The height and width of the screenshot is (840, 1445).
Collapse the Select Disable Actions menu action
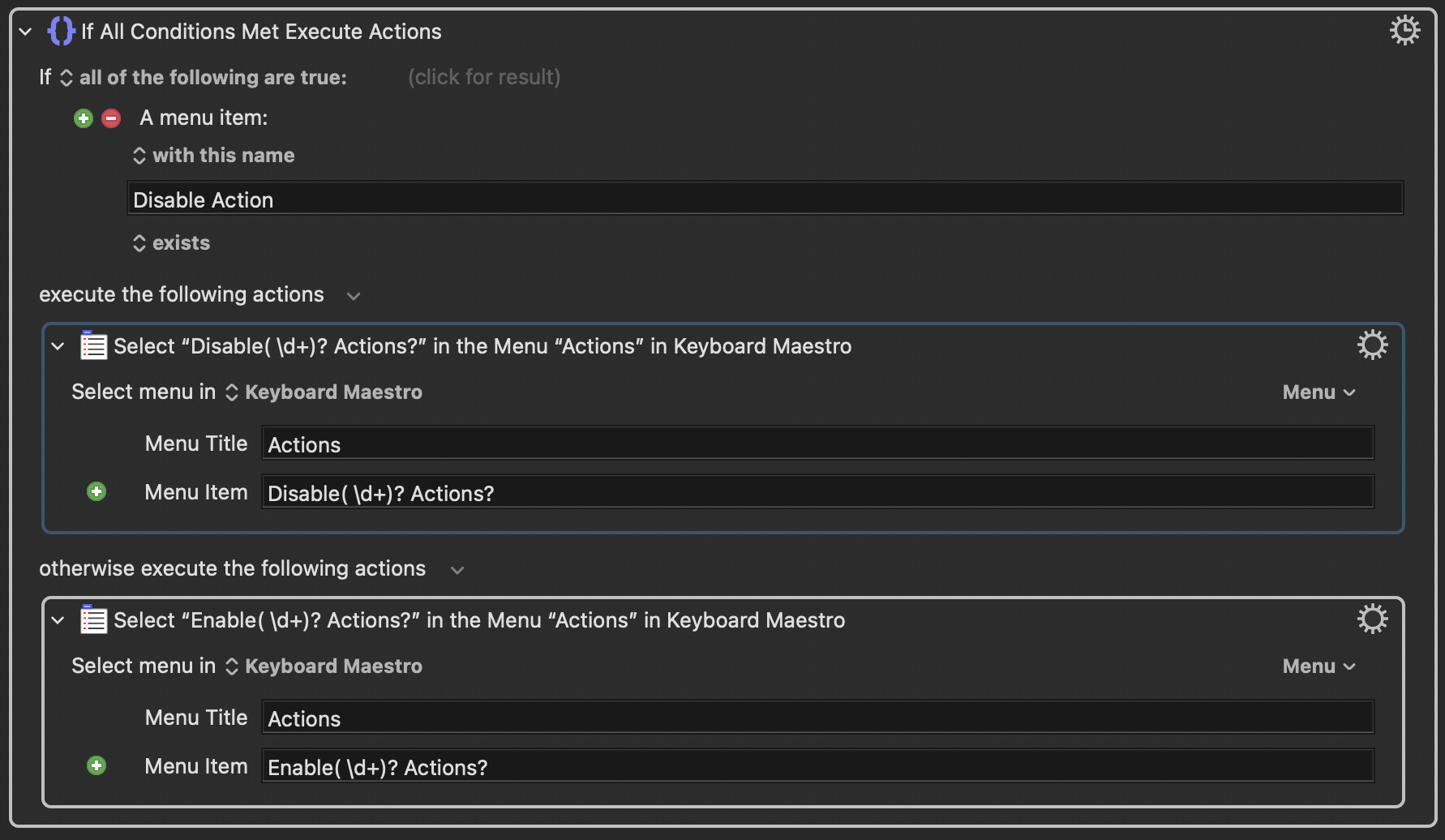tap(58, 346)
